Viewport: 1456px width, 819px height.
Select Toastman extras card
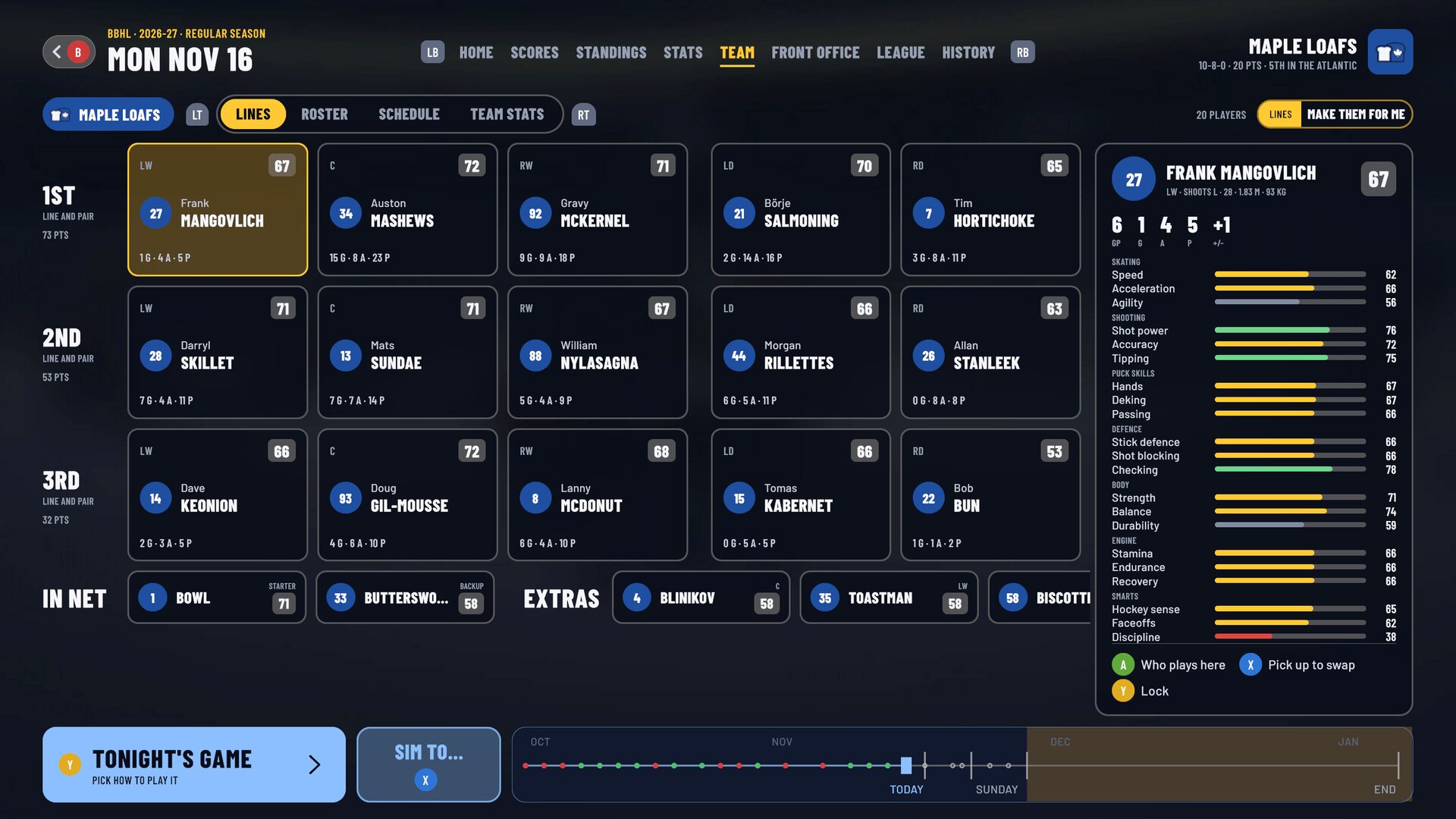point(889,598)
